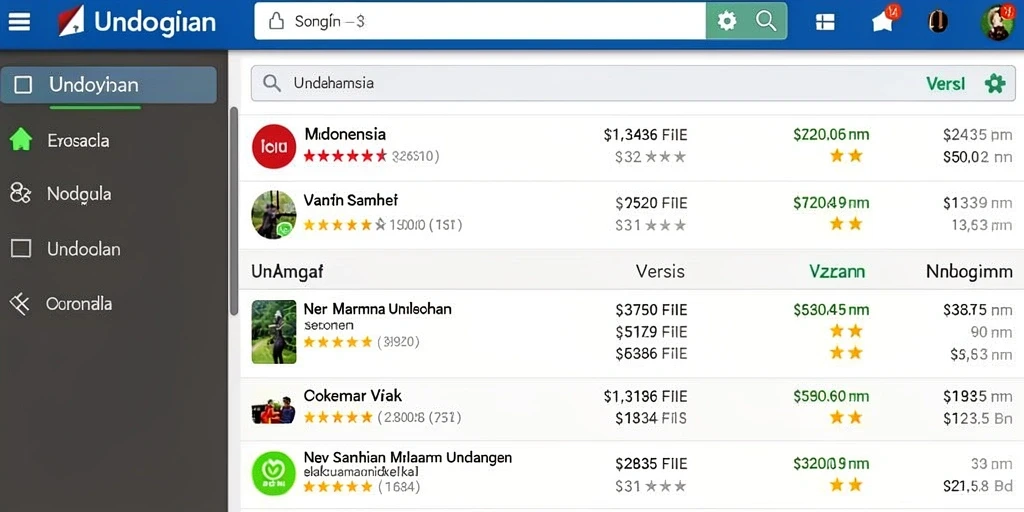The width and height of the screenshot is (1024, 512).
Task: Click the value $50.02 nn
Action: coord(978,157)
